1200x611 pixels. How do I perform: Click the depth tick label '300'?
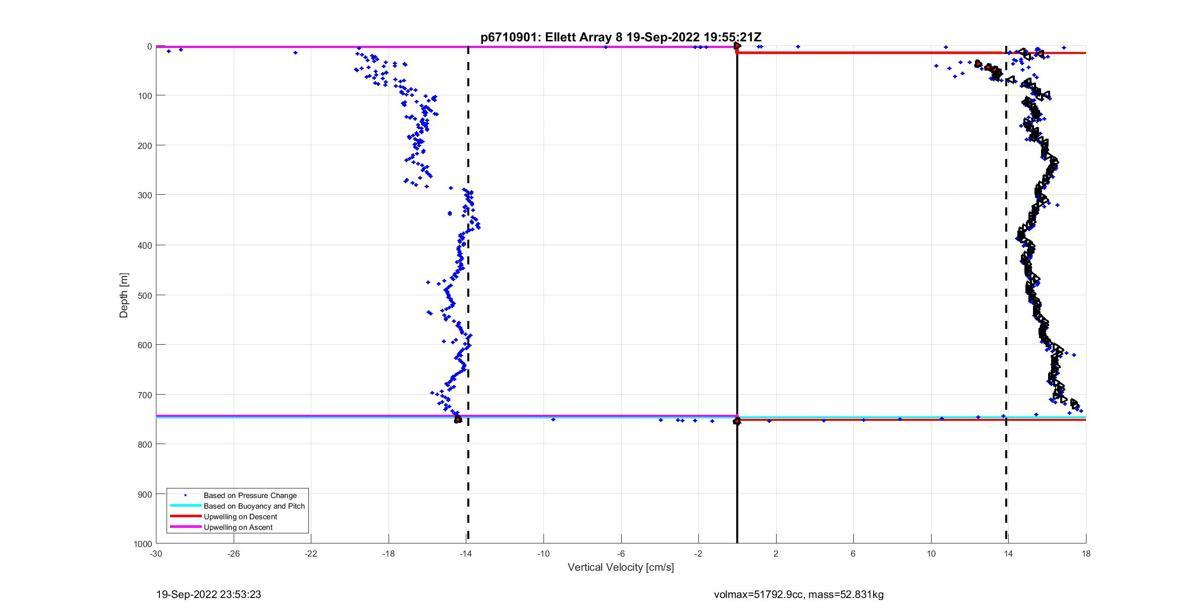[144, 195]
